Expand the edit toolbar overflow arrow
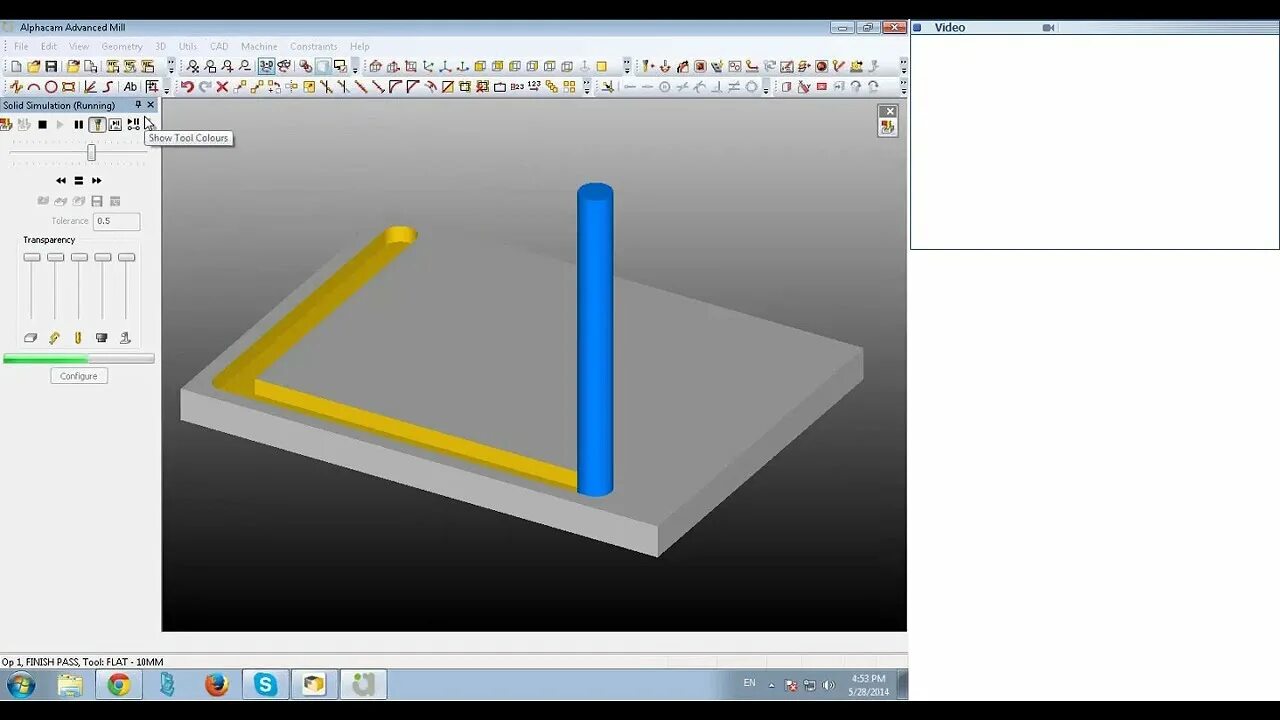The height and width of the screenshot is (720, 1280). tap(586, 87)
